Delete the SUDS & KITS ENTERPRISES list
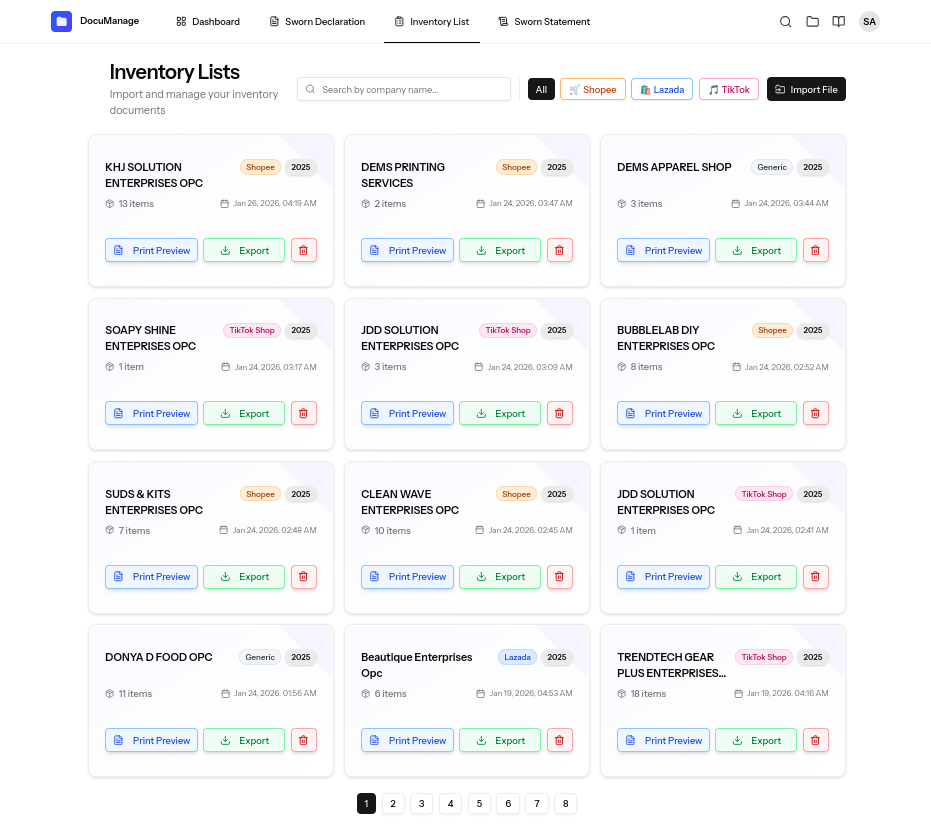Image resolution: width=931 pixels, height=825 pixels. 303,577
